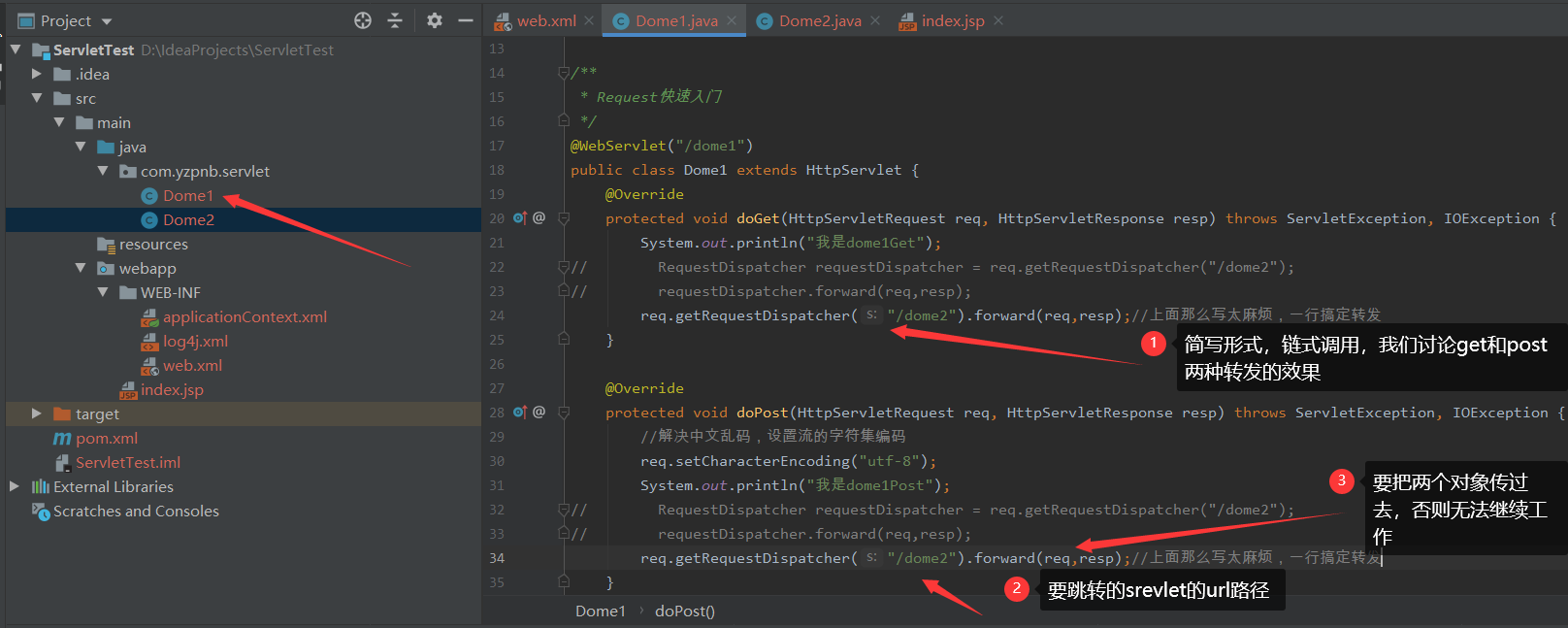Fold commented block at line 32
The height and width of the screenshot is (628, 1568).
coord(564,510)
